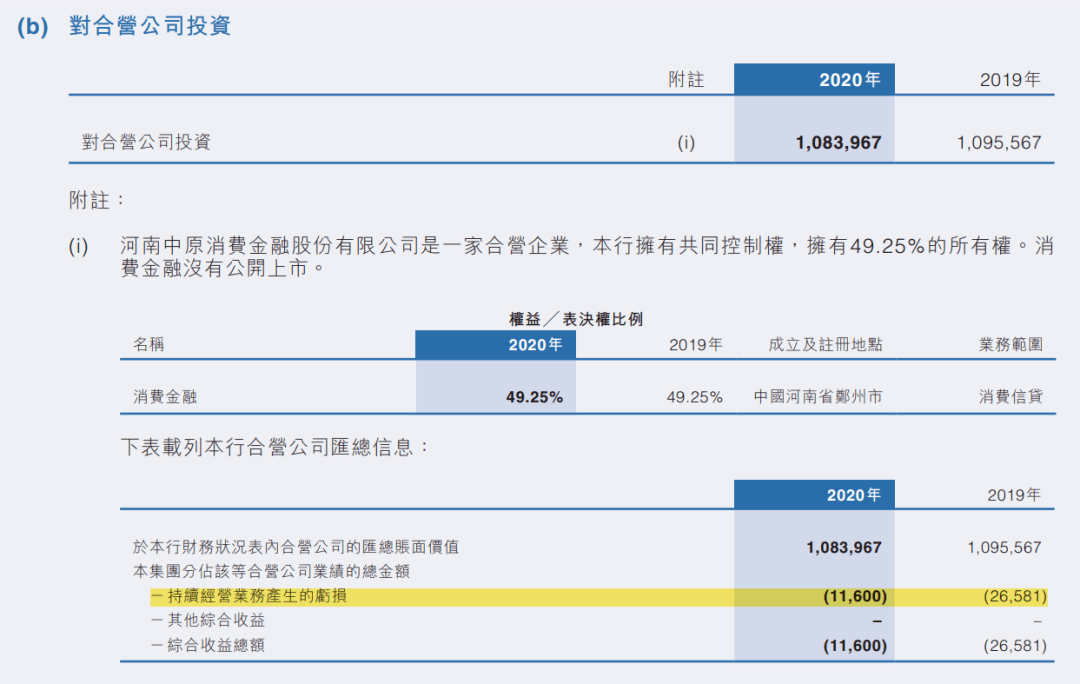
Task: Click the value 1,095,567 in first table
Action: pyautogui.click(x=999, y=143)
